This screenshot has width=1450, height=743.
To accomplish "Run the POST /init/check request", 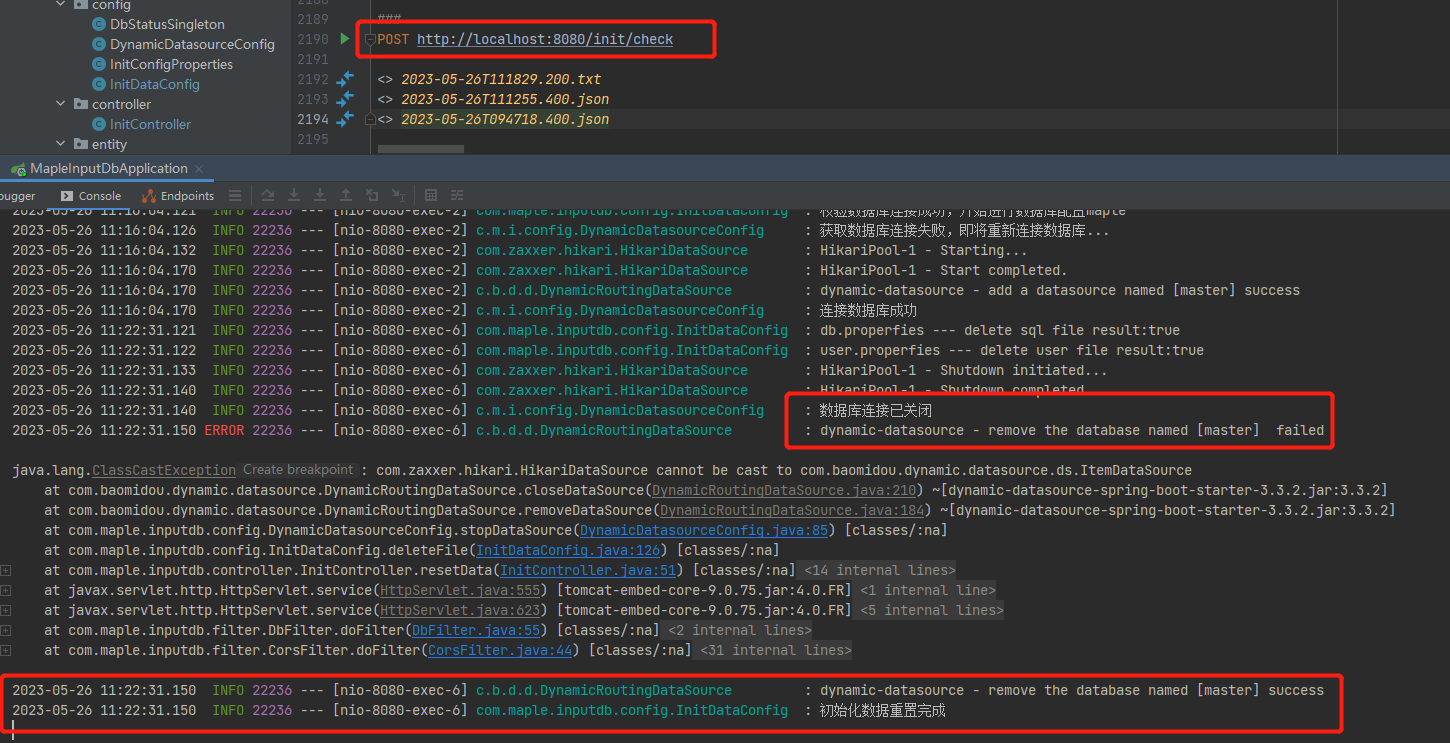I will point(345,39).
